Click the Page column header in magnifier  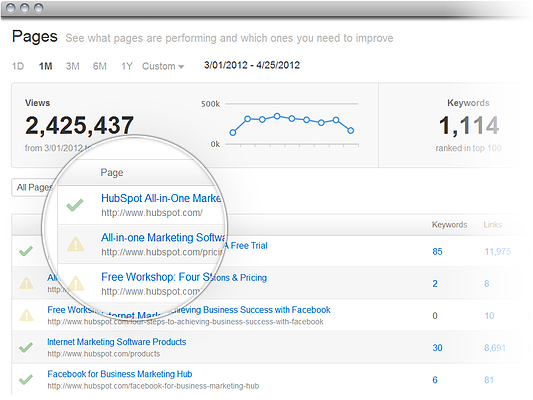point(112,173)
